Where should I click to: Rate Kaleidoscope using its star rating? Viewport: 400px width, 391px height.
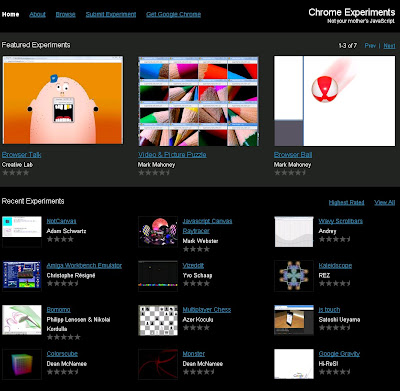point(335,283)
